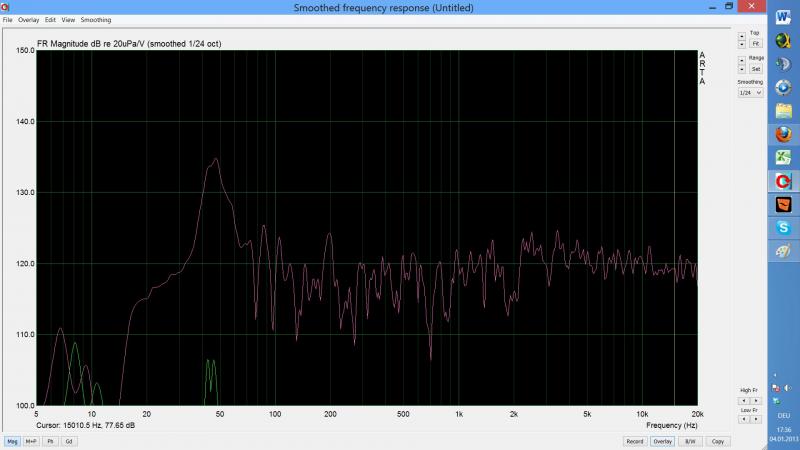Open the Smoothing 1/24 dropdown
The height and width of the screenshot is (450, 800).
pyautogui.click(x=750, y=92)
